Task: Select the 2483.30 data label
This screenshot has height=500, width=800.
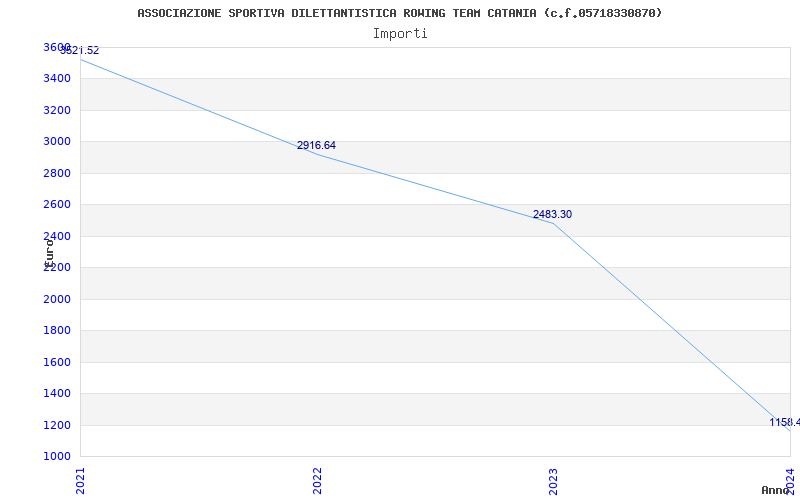Action: [553, 214]
